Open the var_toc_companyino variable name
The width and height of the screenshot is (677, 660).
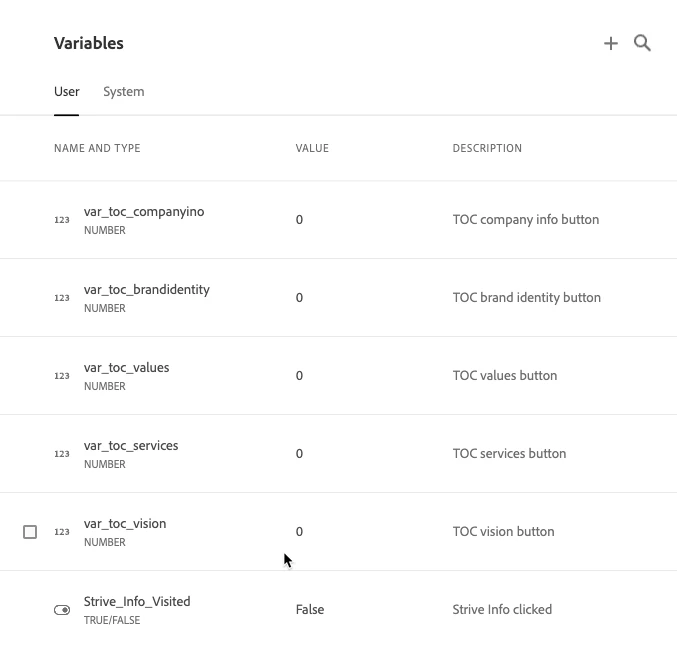pos(144,212)
